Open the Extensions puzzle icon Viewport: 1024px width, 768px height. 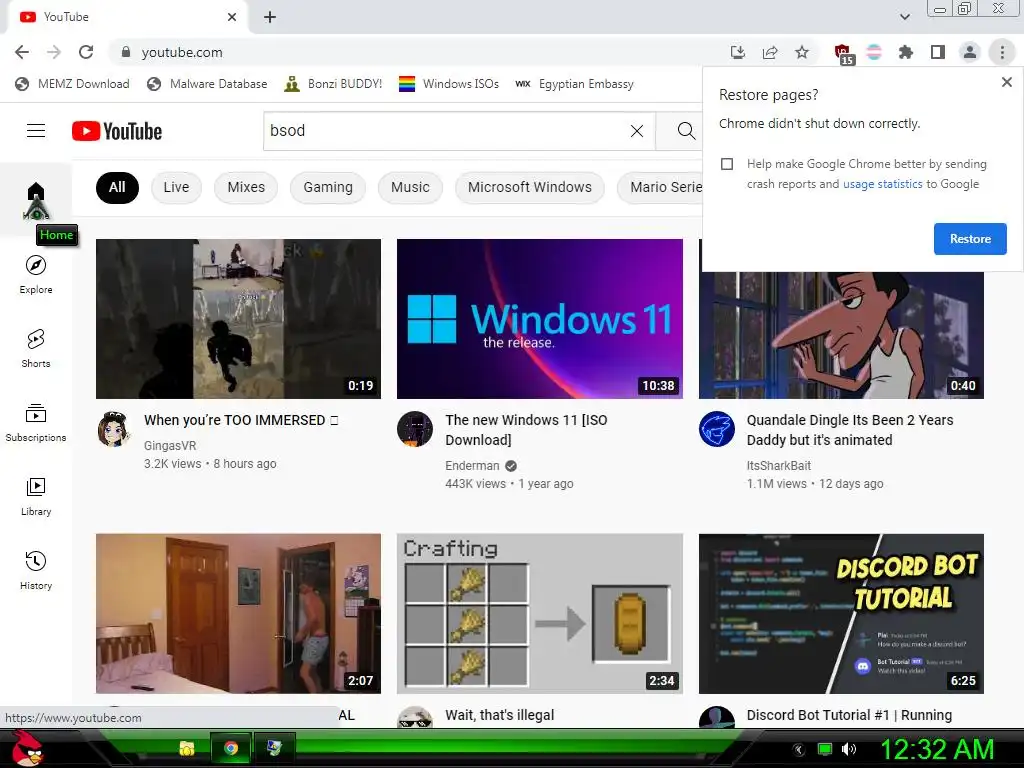(x=906, y=52)
